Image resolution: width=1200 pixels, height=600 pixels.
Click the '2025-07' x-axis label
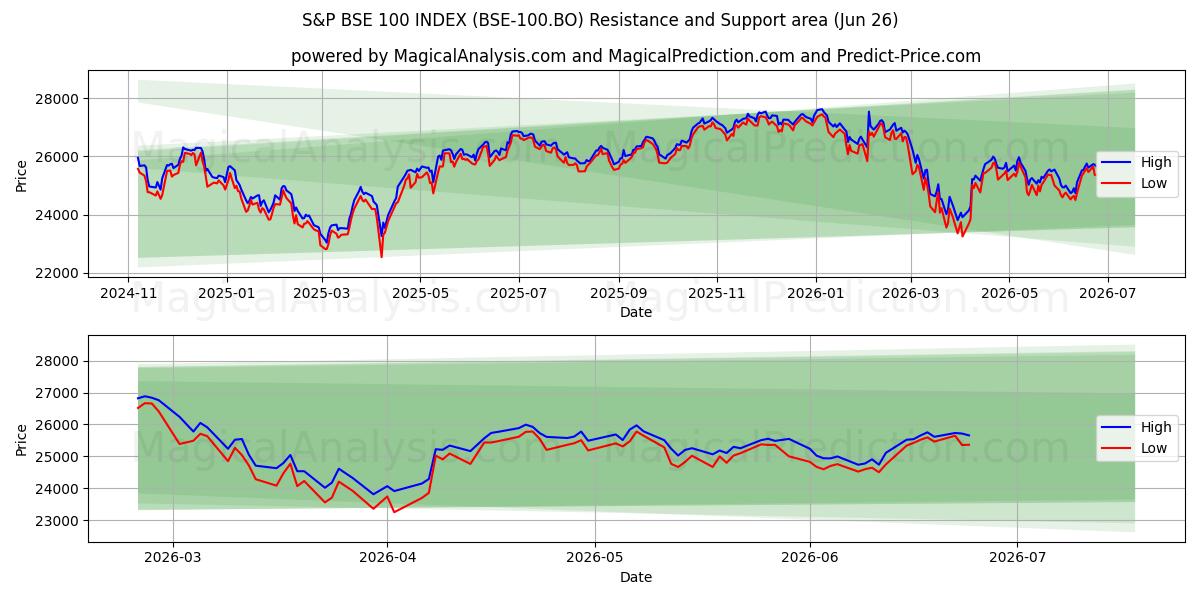click(x=518, y=294)
